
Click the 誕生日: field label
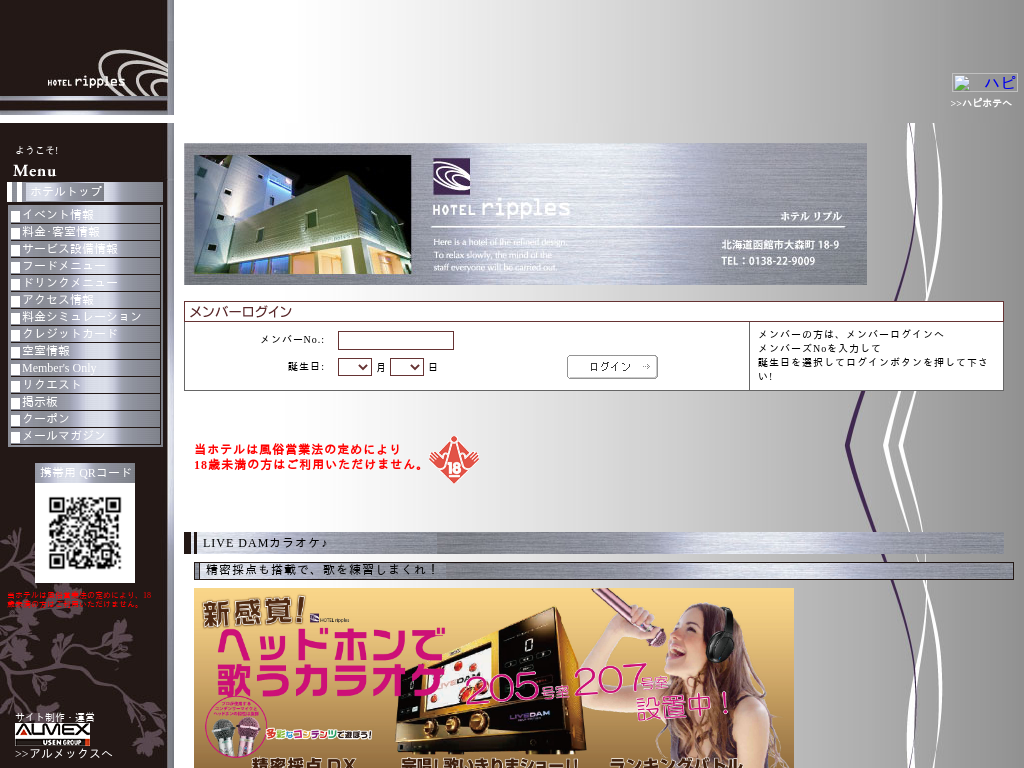click(306, 367)
